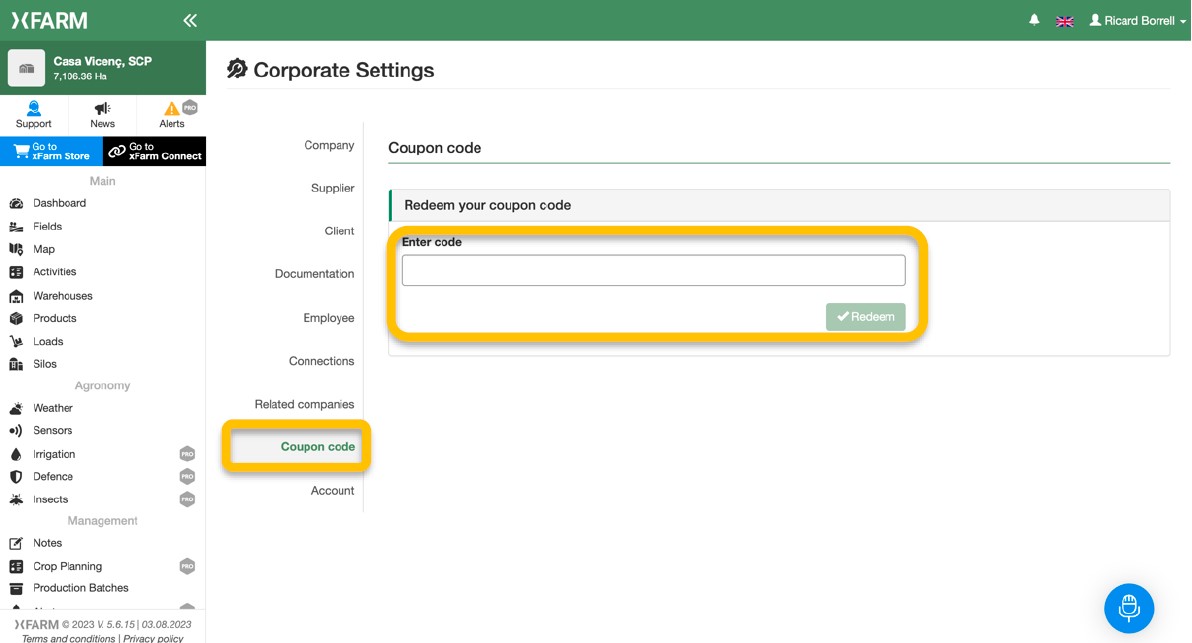The image size is (1192, 643).
Task: Click PRO badge next to Crop Planning
Action: point(187,566)
